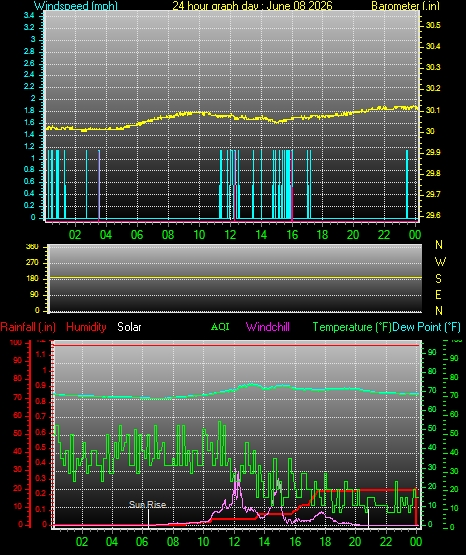Click windspeed scale value 2.6

tap(29, 63)
